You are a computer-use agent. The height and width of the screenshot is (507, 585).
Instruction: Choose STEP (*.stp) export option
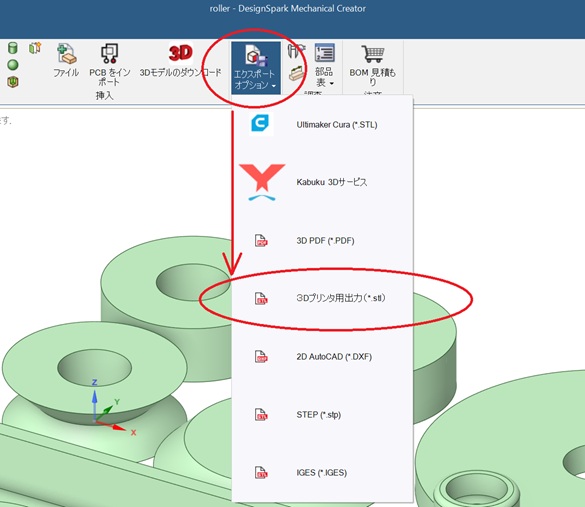pos(322,414)
